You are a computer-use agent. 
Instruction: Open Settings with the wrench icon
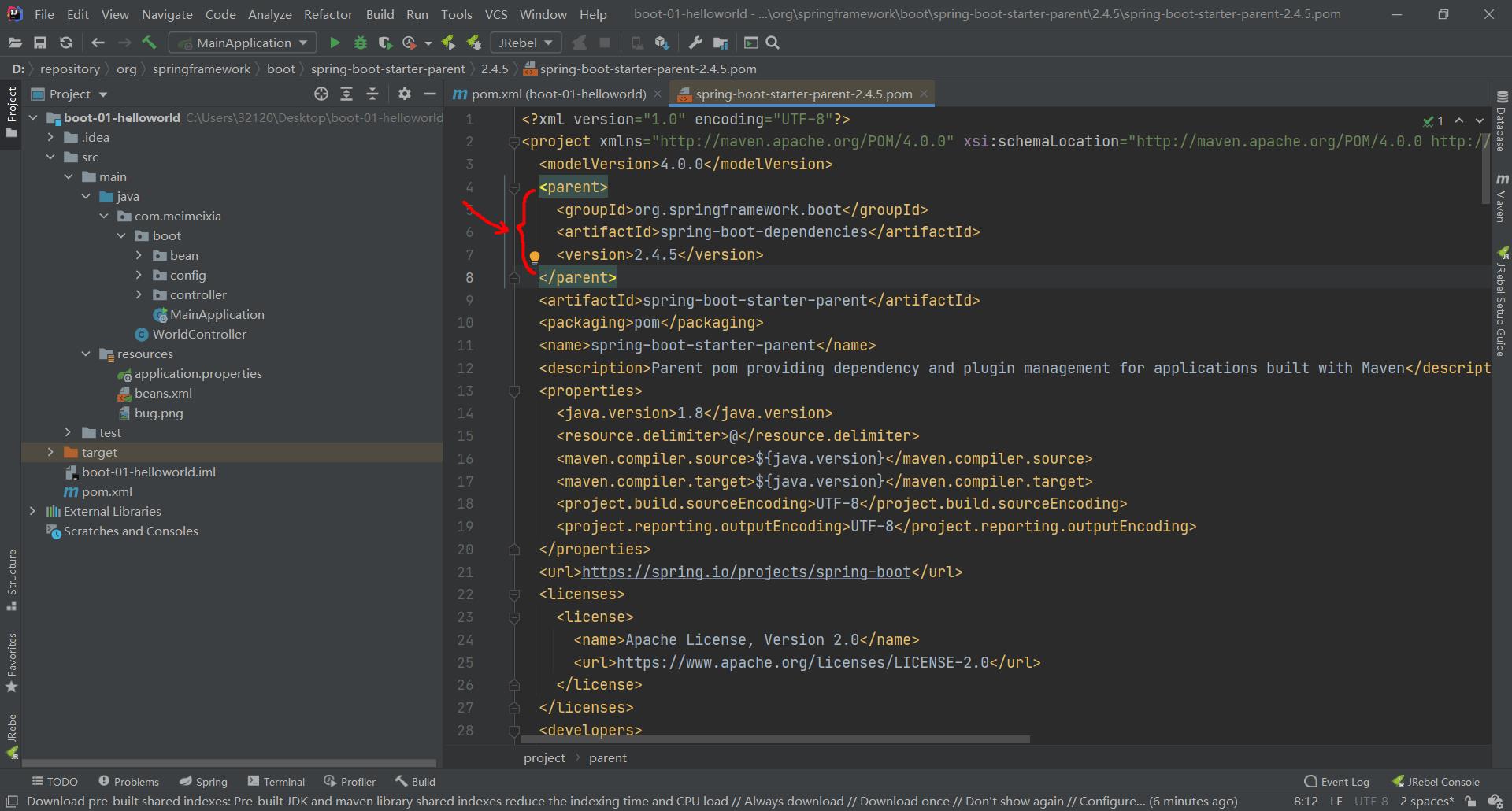click(x=695, y=43)
